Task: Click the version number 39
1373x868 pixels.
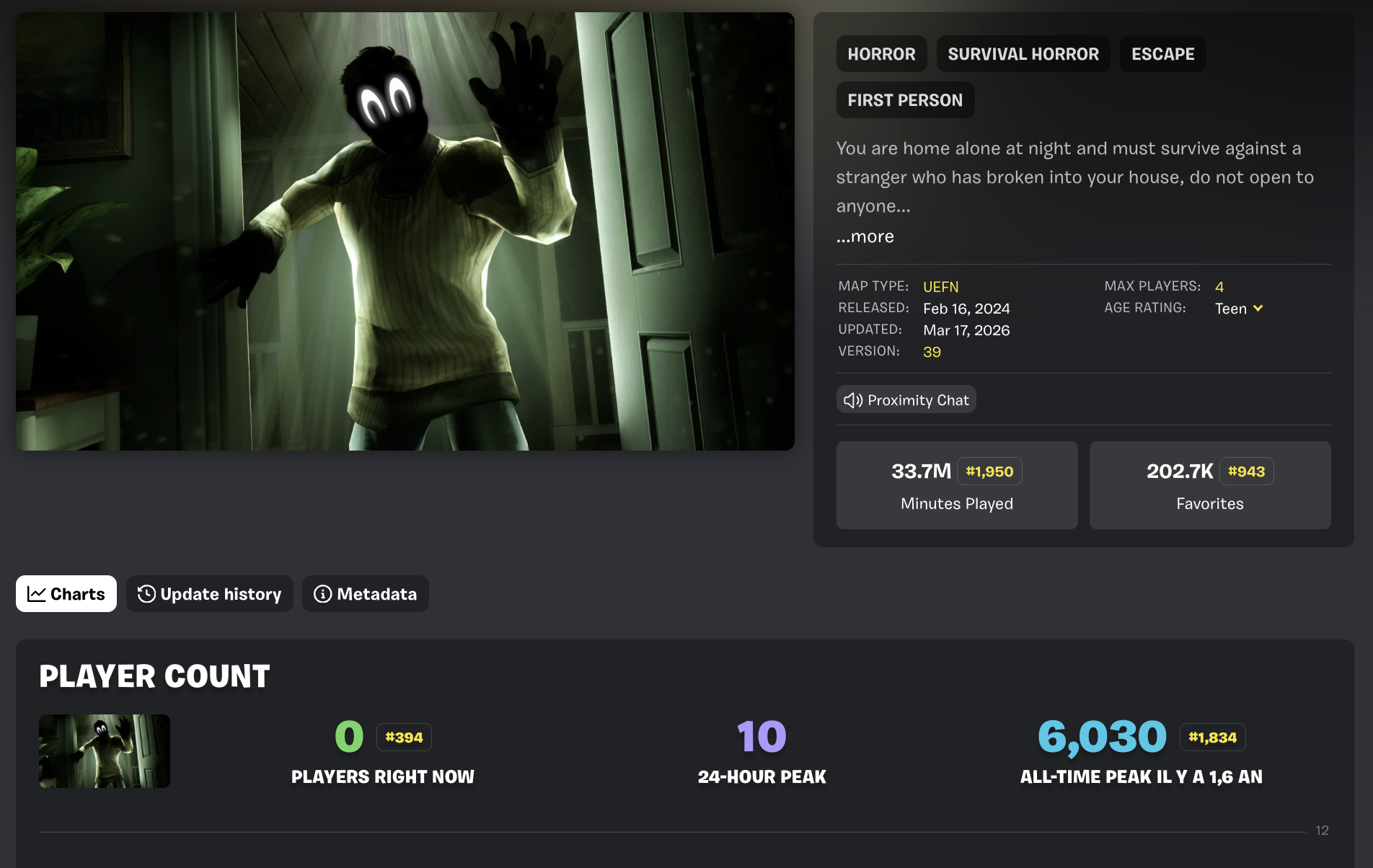Action: tap(932, 352)
